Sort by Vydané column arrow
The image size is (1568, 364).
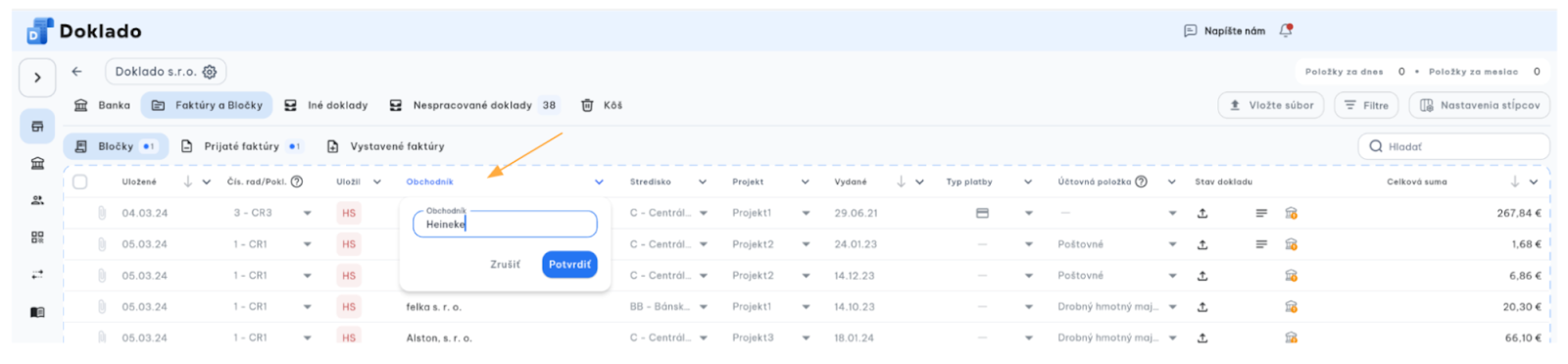(x=902, y=182)
